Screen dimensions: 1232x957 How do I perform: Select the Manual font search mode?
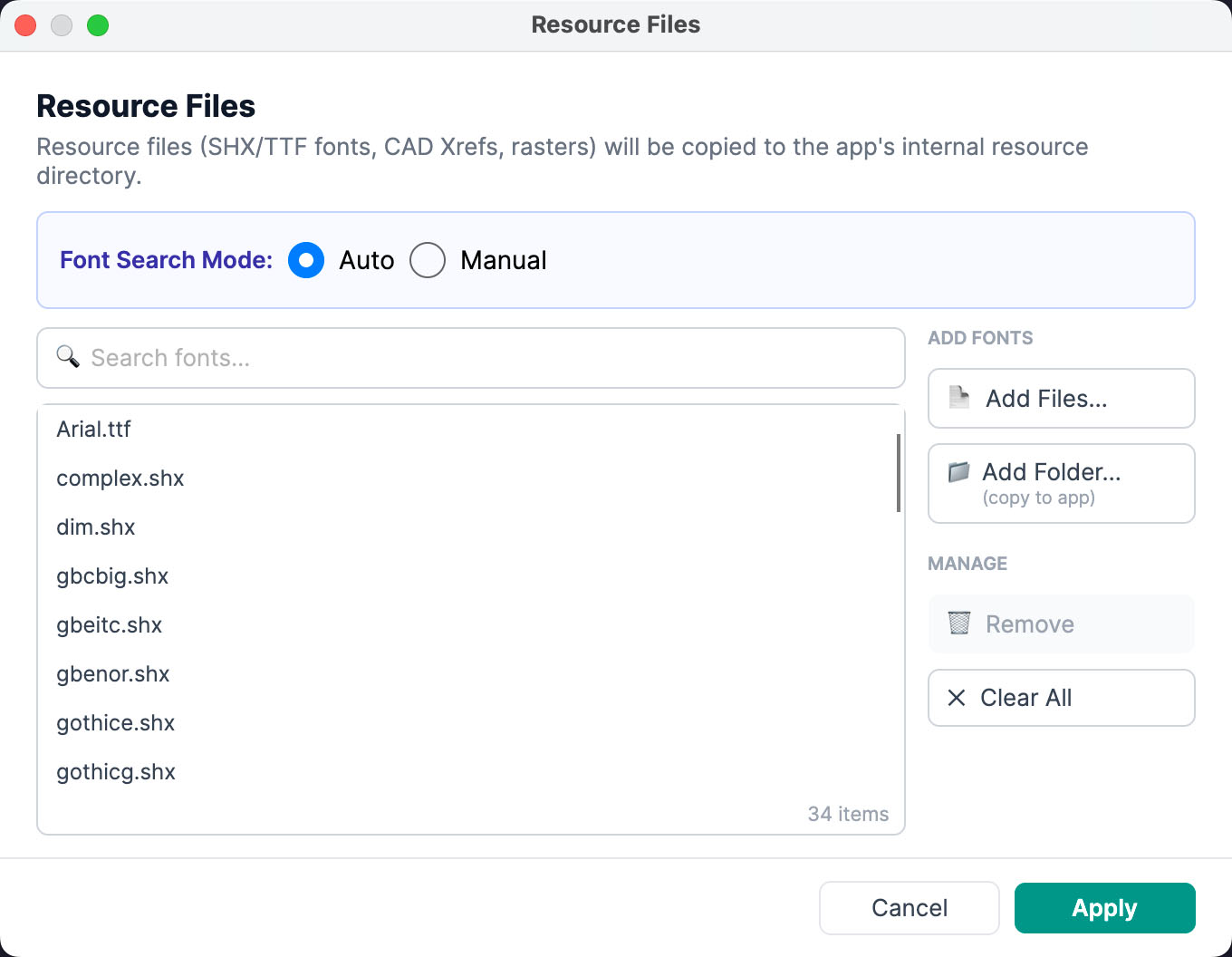click(x=428, y=260)
